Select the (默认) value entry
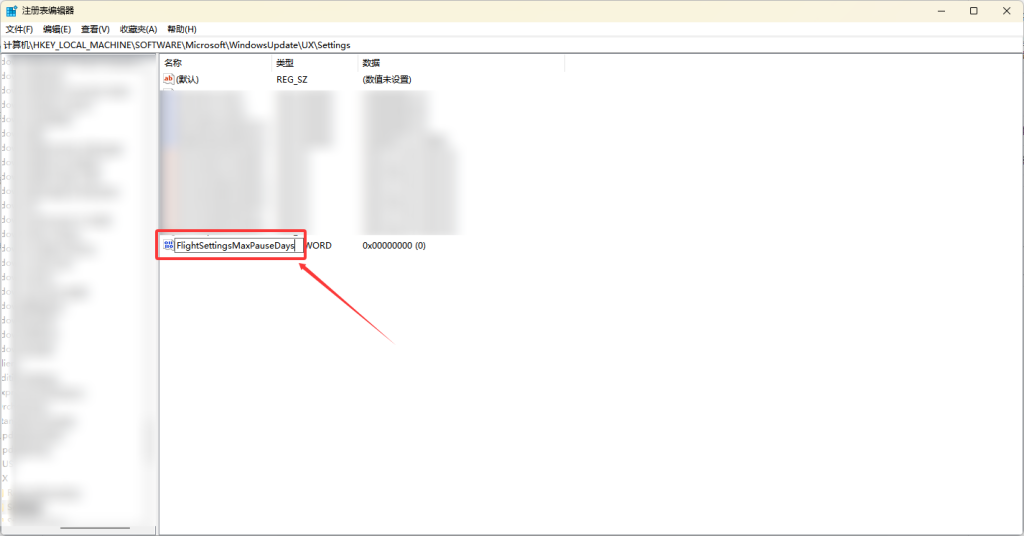This screenshot has height=536, width=1024. pyautogui.click(x=188, y=79)
